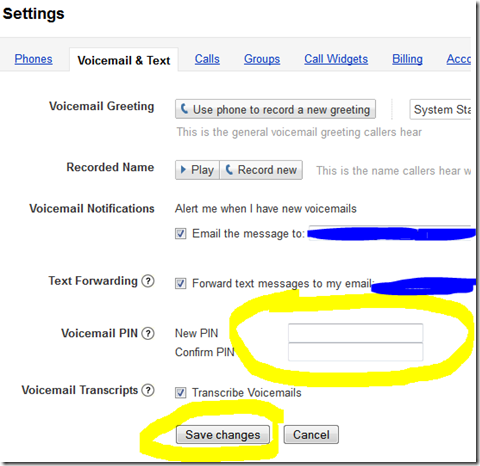Open the Billing tab
Viewport: 480px width, 466px height.
click(407, 59)
